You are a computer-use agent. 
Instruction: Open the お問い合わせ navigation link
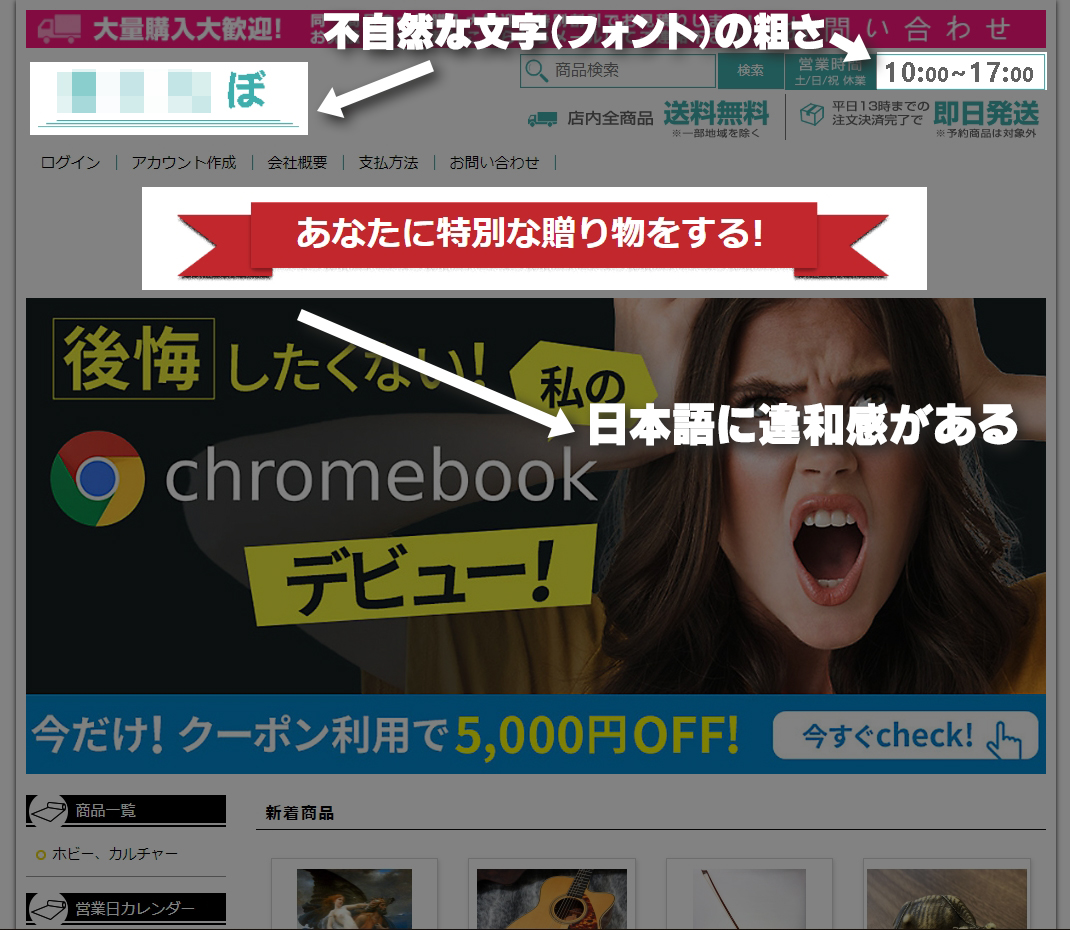494,162
